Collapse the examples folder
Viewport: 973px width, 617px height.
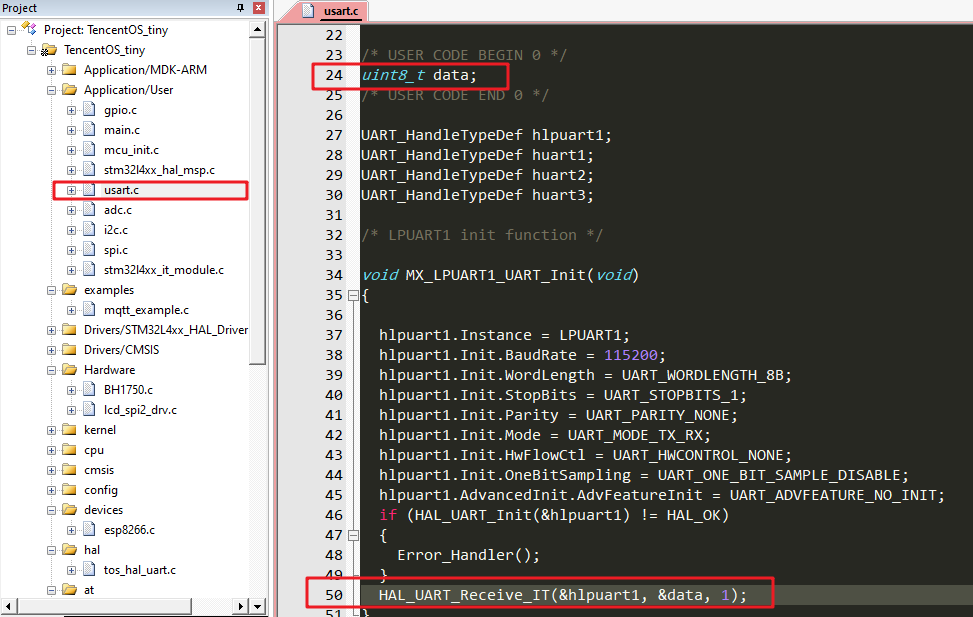click(52, 290)
